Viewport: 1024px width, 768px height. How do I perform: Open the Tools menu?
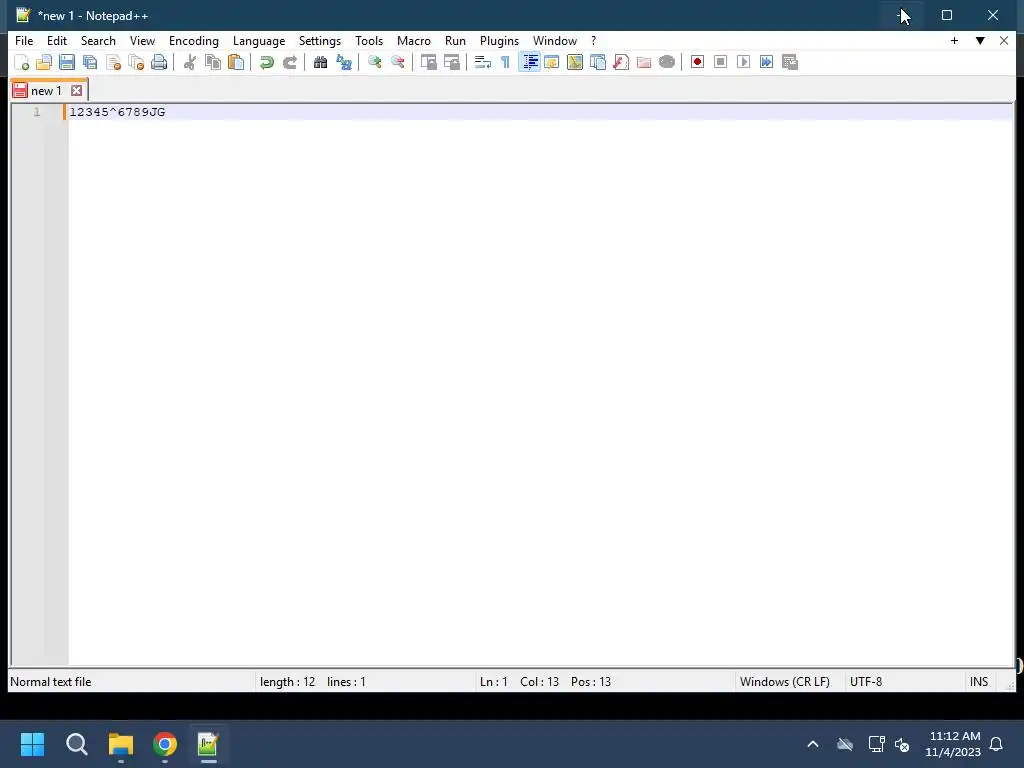369,40
